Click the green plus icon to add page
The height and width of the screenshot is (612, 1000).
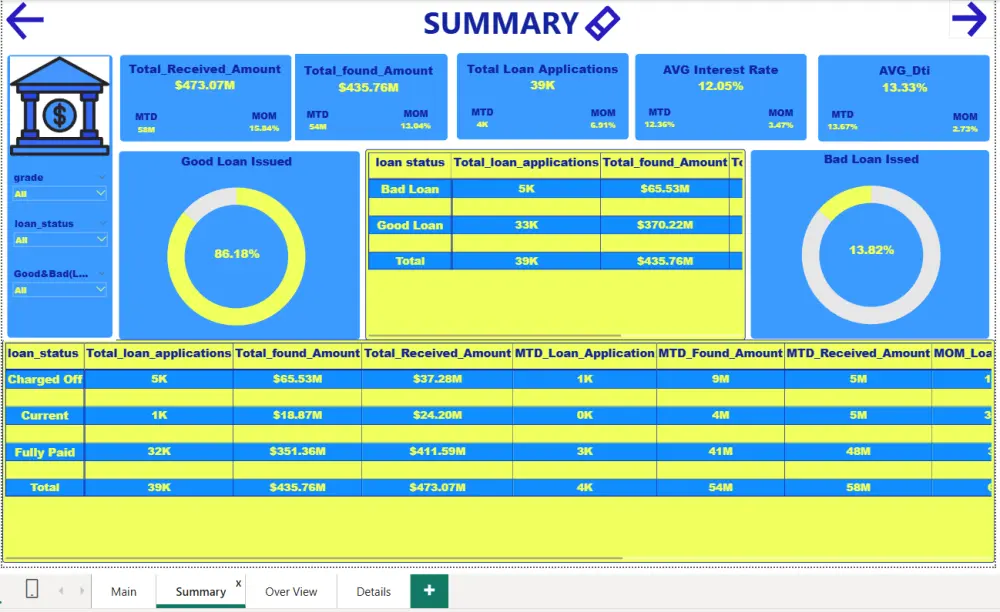click(429, 591)
